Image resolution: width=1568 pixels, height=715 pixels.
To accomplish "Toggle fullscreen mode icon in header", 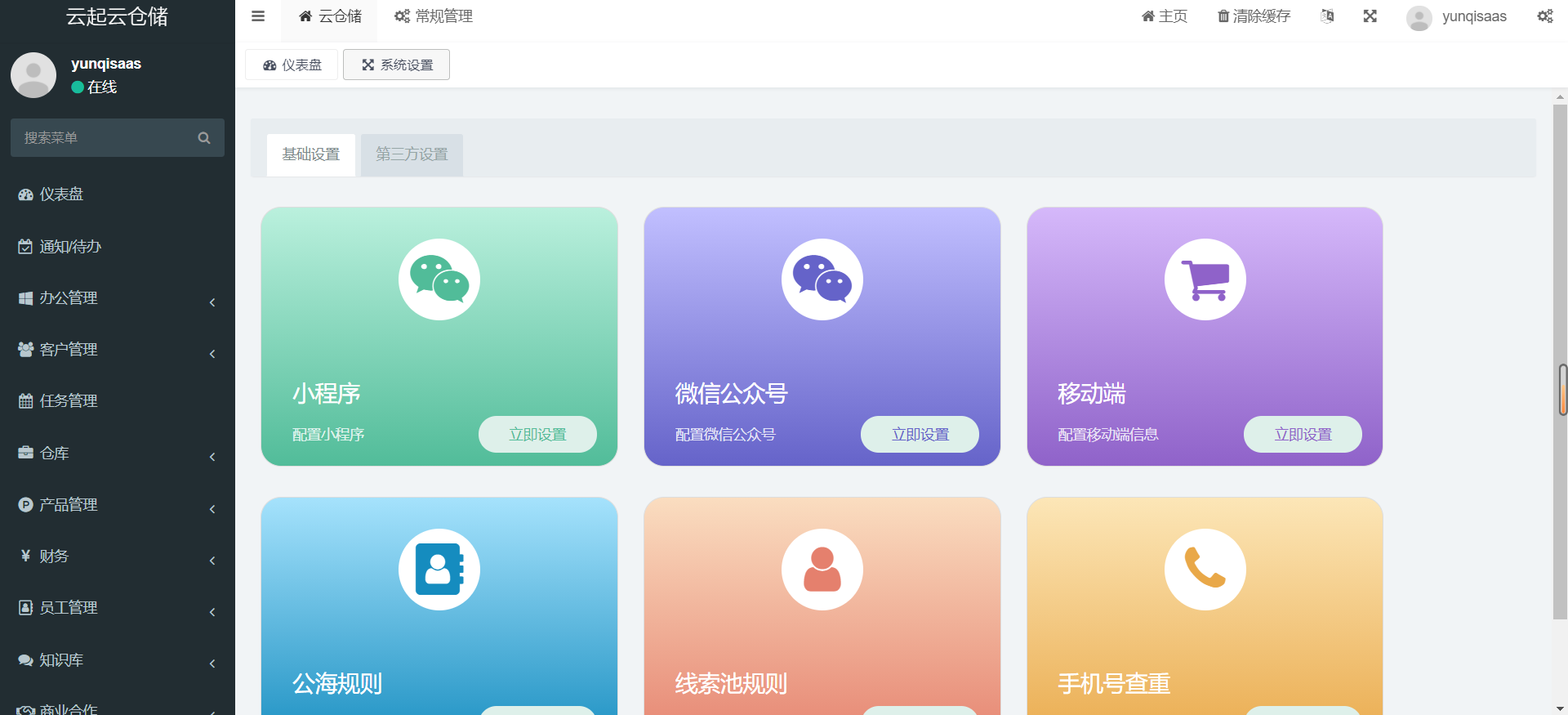I will (x=1370, y=16).
